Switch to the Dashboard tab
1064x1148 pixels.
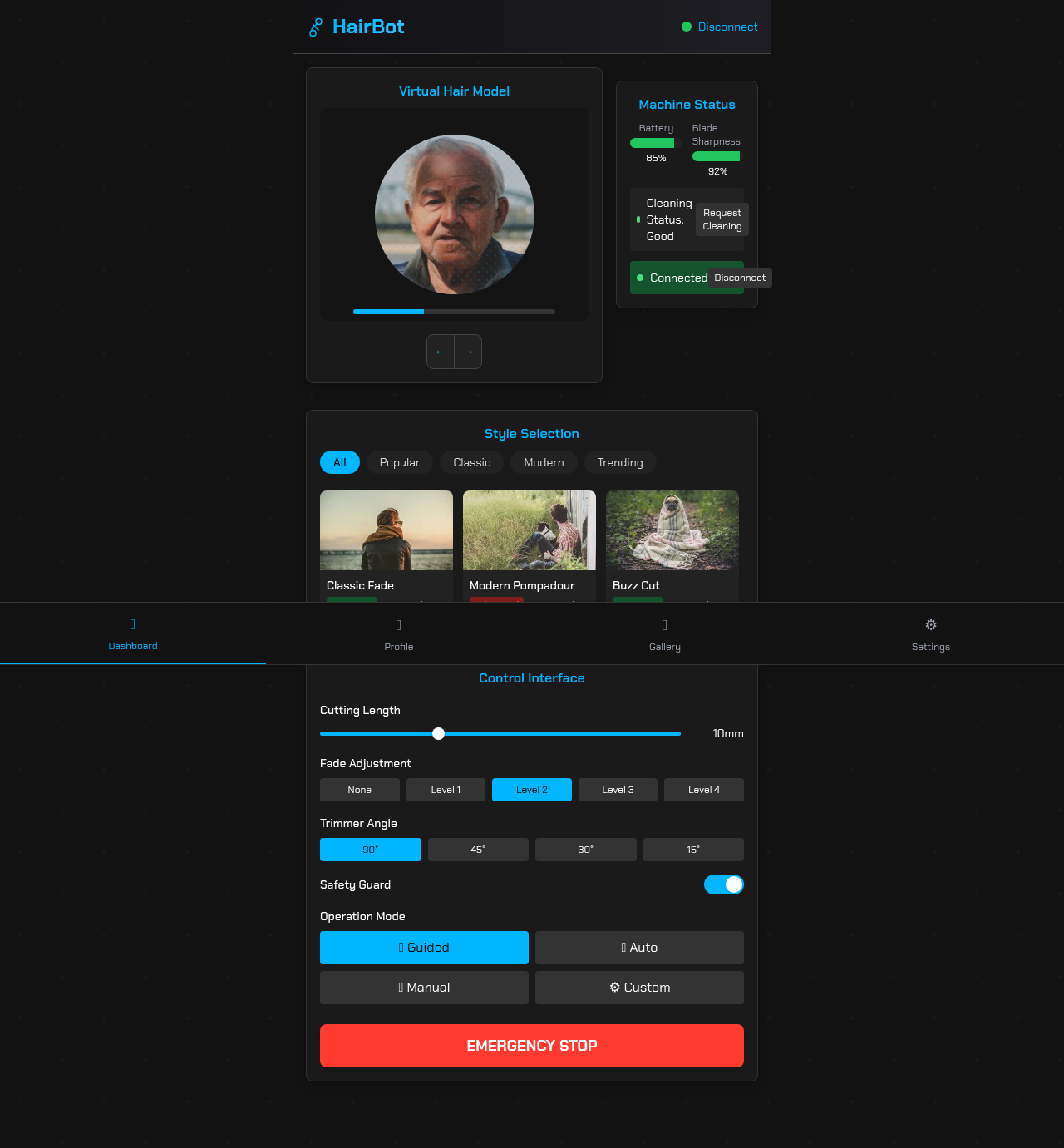[132, 633]
